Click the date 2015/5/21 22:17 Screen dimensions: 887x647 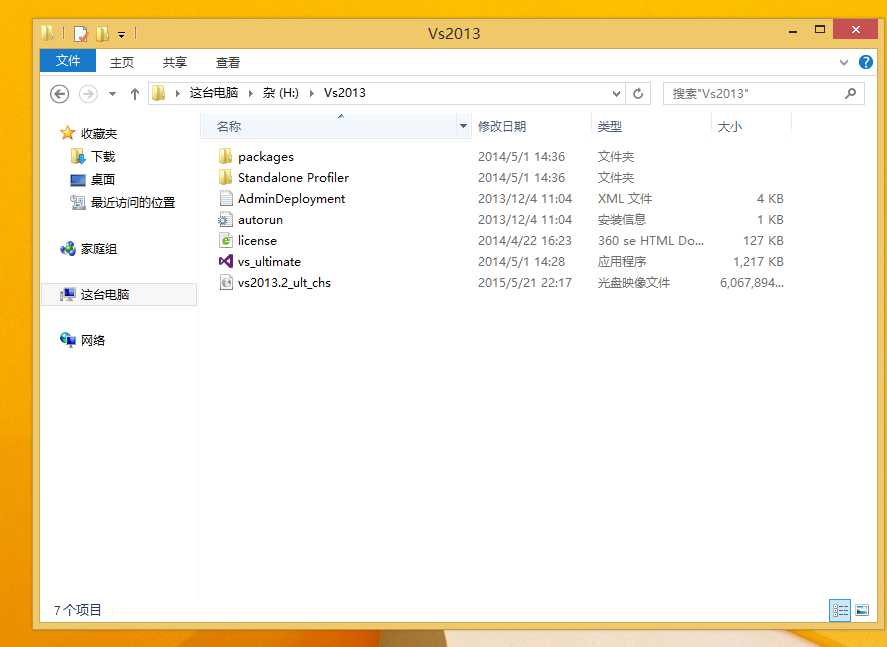click(x=525, y=282)
